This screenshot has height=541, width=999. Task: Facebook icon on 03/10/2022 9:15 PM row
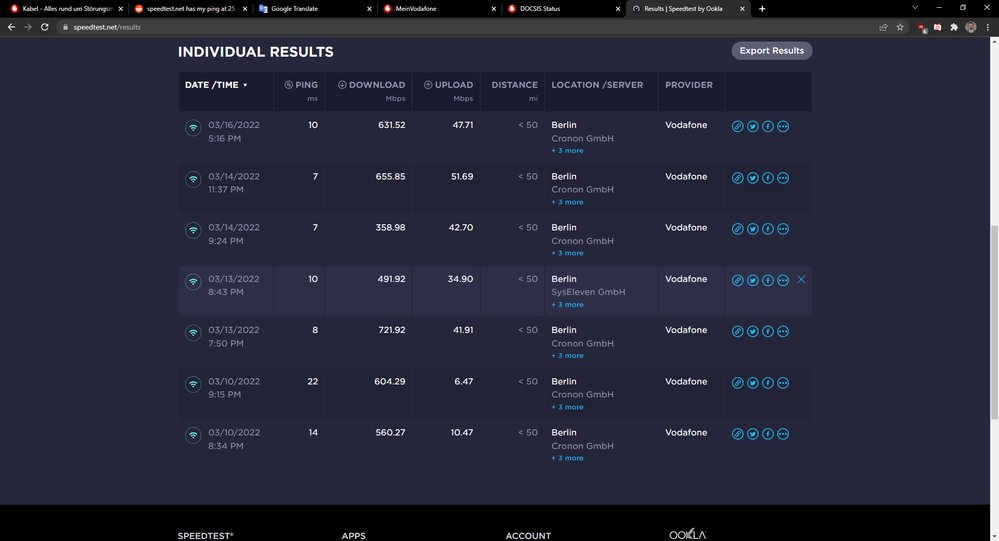click(x=768, y=383)
